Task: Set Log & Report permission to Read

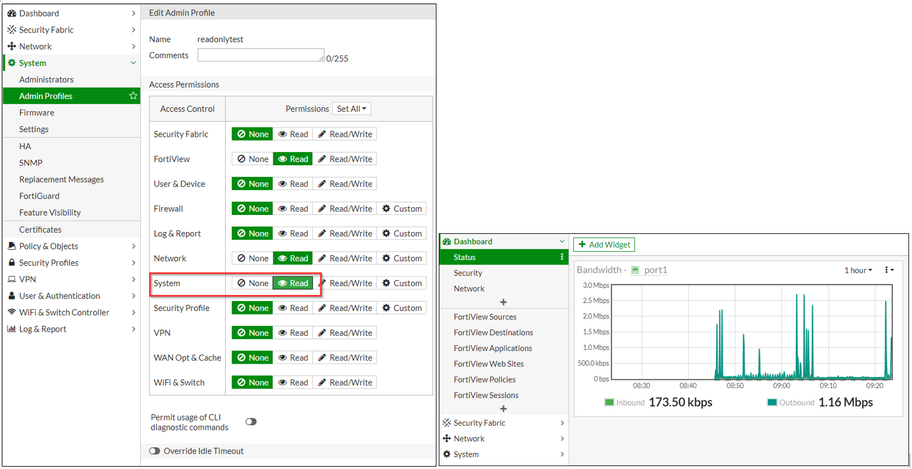Action: coord(293,233)
